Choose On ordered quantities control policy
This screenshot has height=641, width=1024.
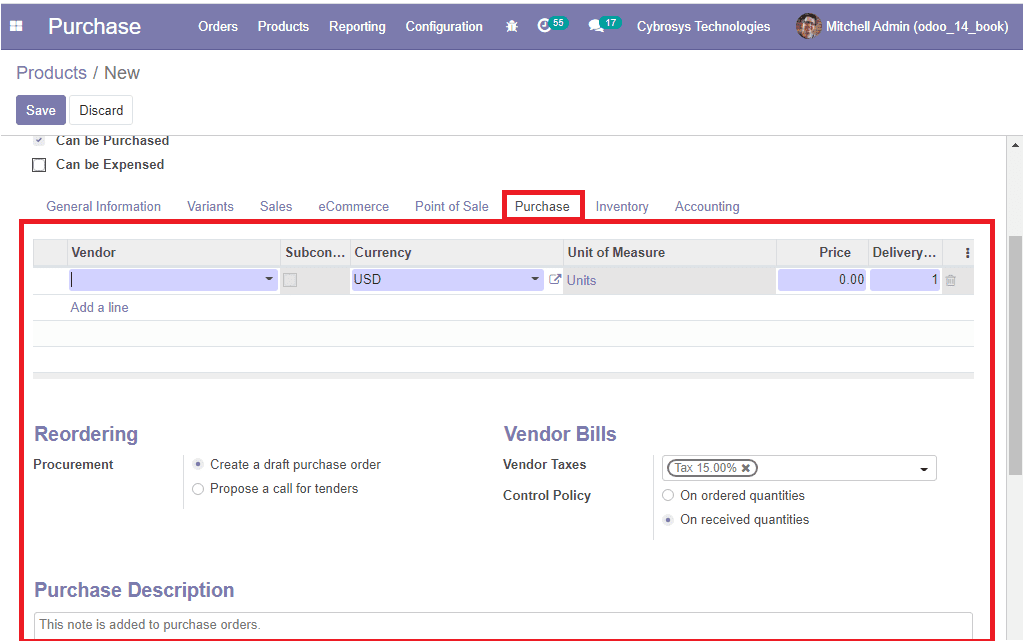668,496
